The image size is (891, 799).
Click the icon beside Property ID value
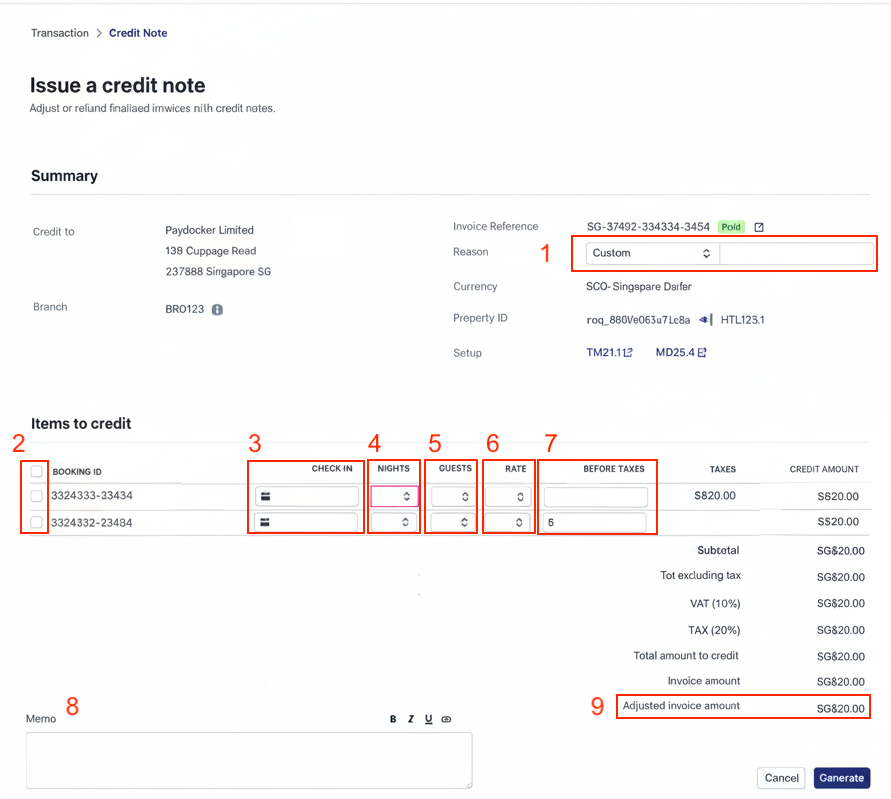pyautogui.click(x=705, y=320)
